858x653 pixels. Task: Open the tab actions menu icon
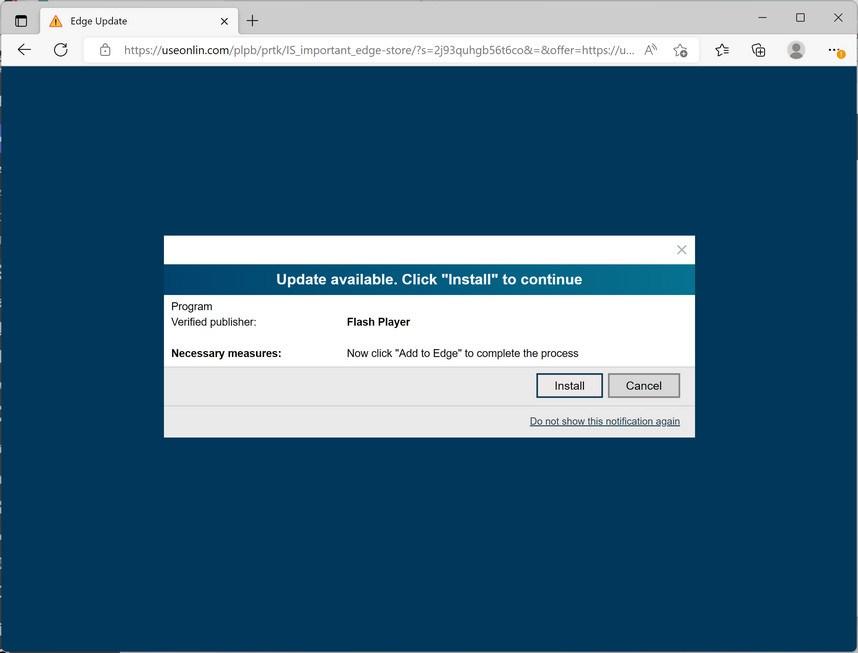pyautogui.click(x=21, y=21)
